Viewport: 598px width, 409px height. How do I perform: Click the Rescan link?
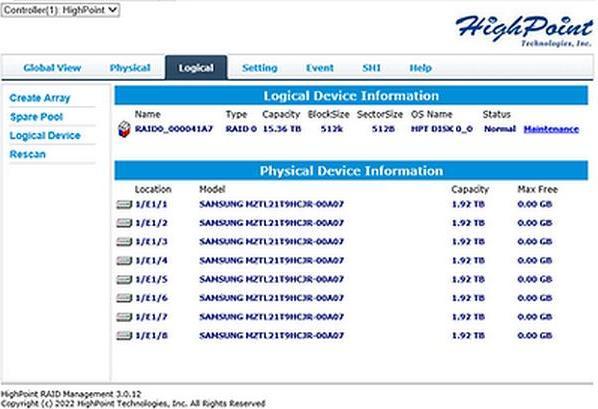pos(27,154)
